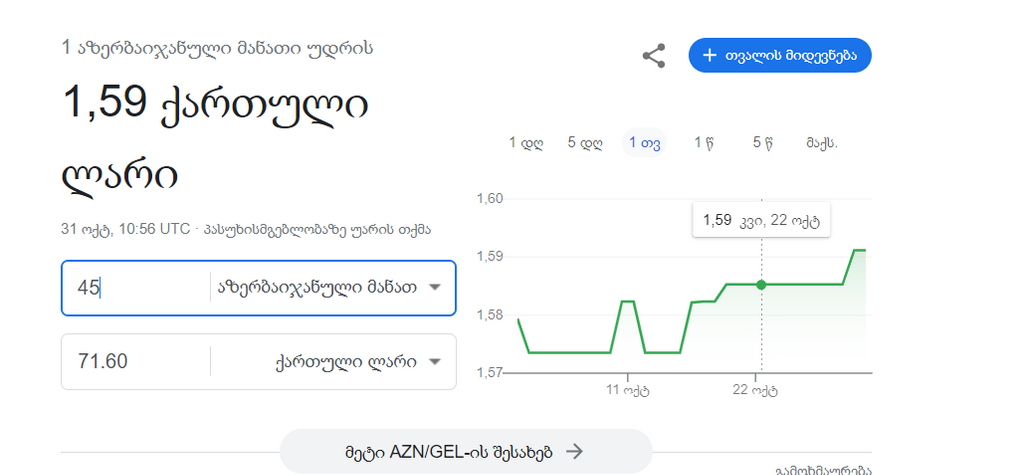Open the ქართული ლარი currency dropdown arrow
The image size is (1024, 475).
point(435,361)
